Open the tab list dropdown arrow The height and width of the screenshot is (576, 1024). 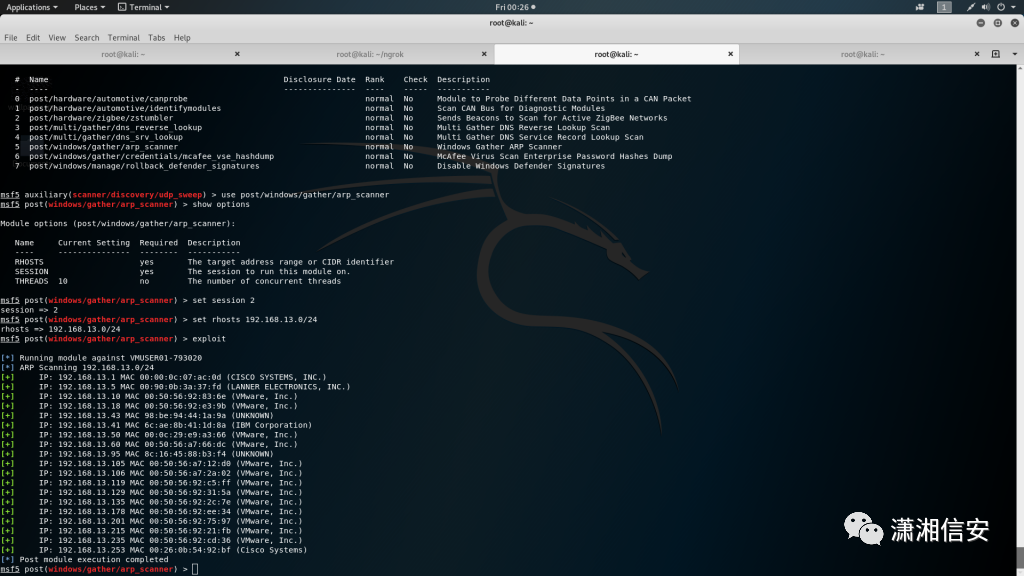tap(1014, 54)
